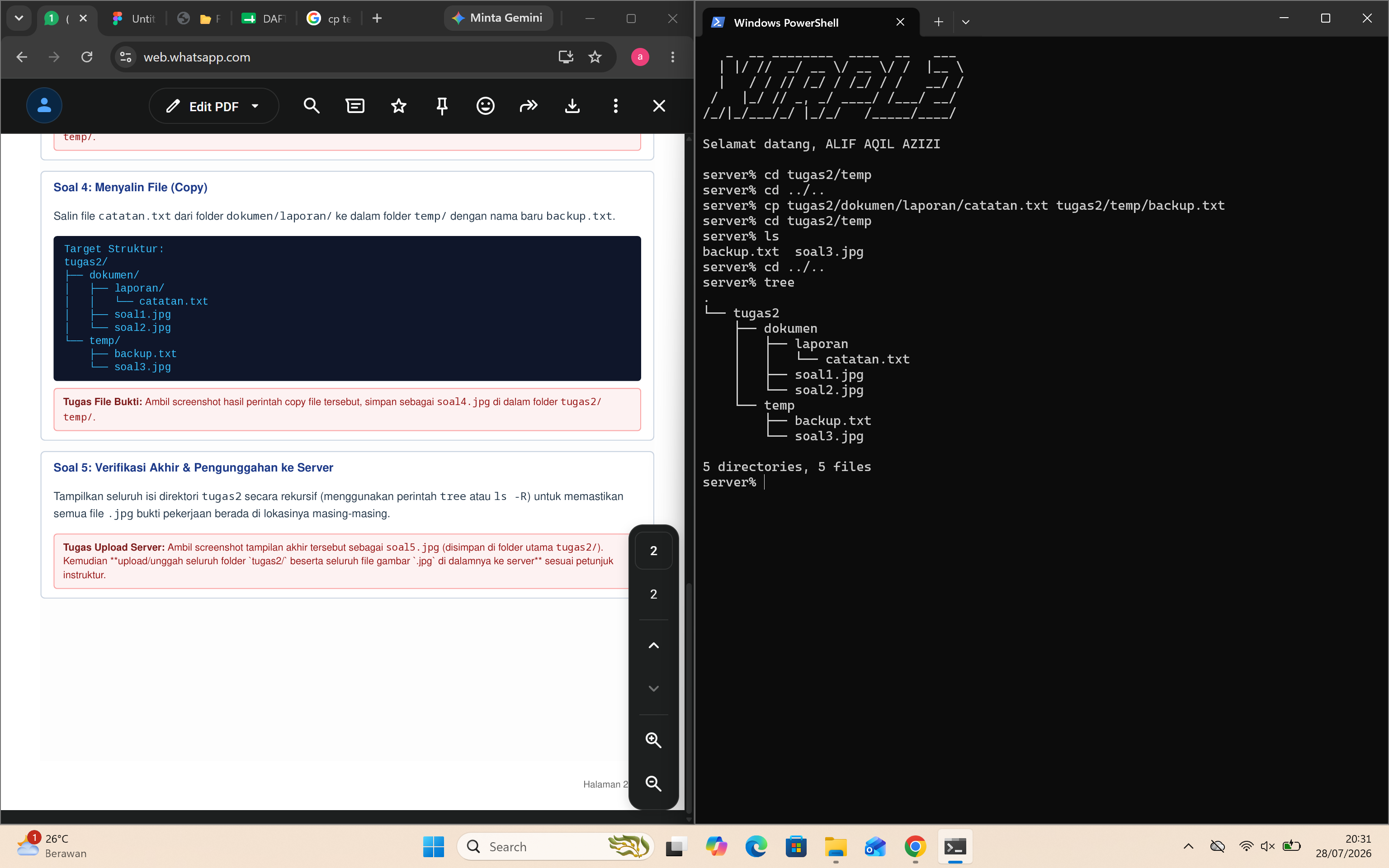
Task: Download the PDF file
Action: pos(572,106)
